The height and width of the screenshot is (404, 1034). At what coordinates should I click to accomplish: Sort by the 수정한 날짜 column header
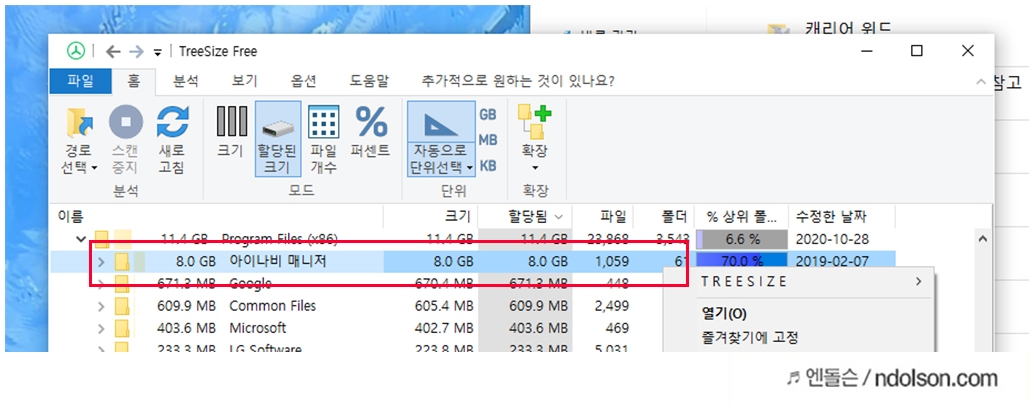pos(842,216)
